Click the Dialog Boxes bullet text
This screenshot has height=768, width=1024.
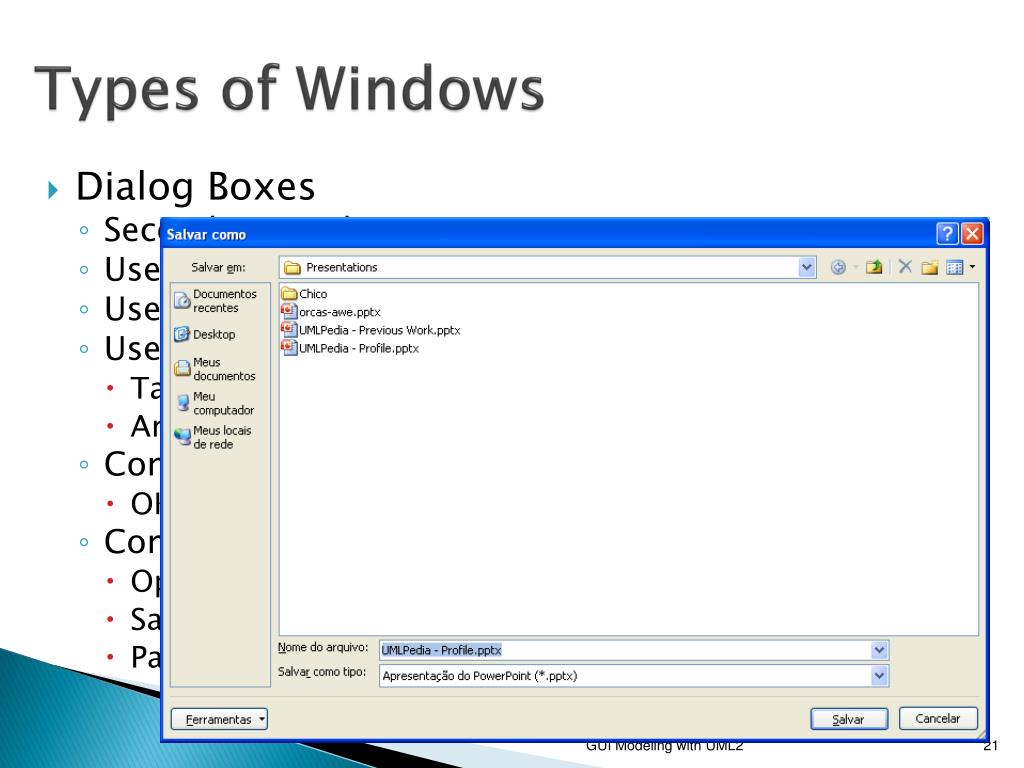(195, 187)
